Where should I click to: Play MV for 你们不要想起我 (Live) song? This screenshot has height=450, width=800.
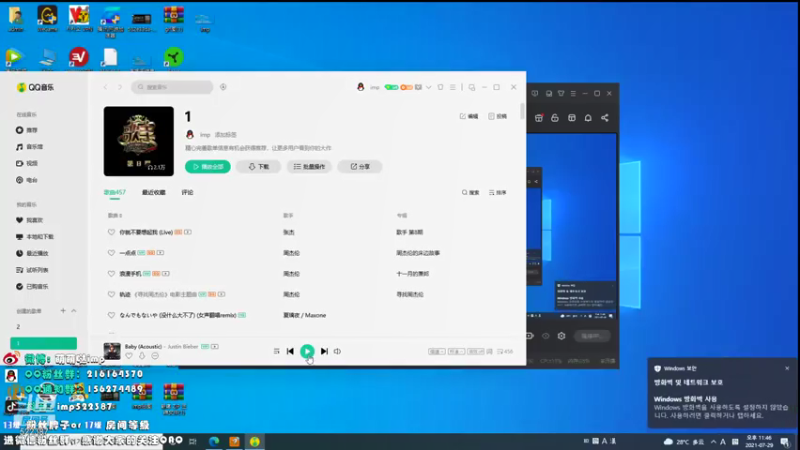click(188, 232)
